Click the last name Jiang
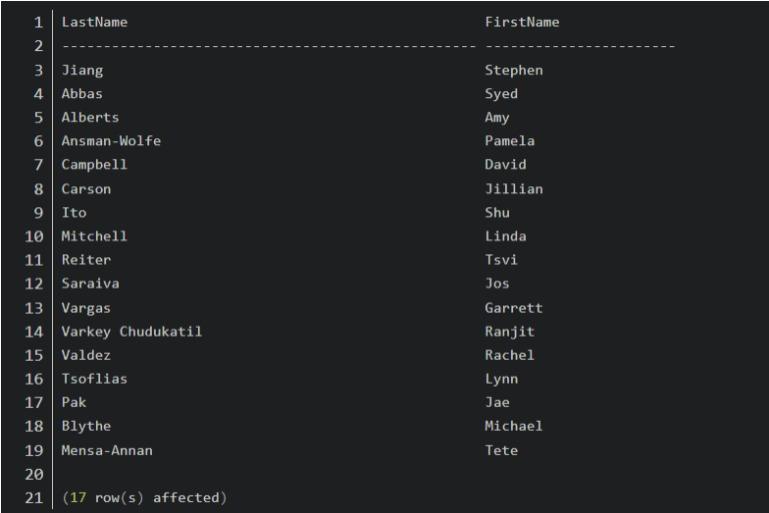This screenshot has width=769, height=513. 82,71
